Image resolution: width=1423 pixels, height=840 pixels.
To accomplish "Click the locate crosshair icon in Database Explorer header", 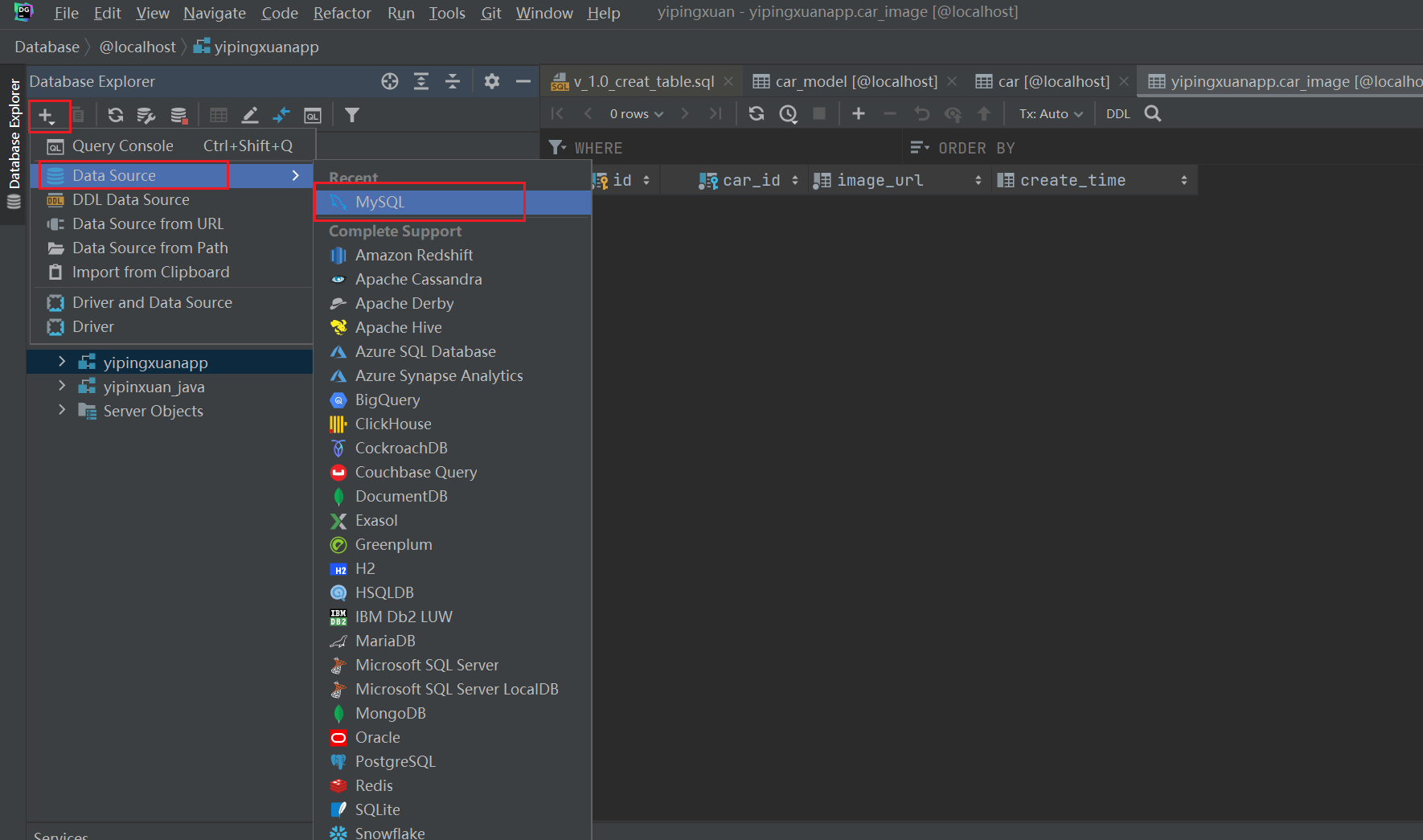I will coord(390,81).
